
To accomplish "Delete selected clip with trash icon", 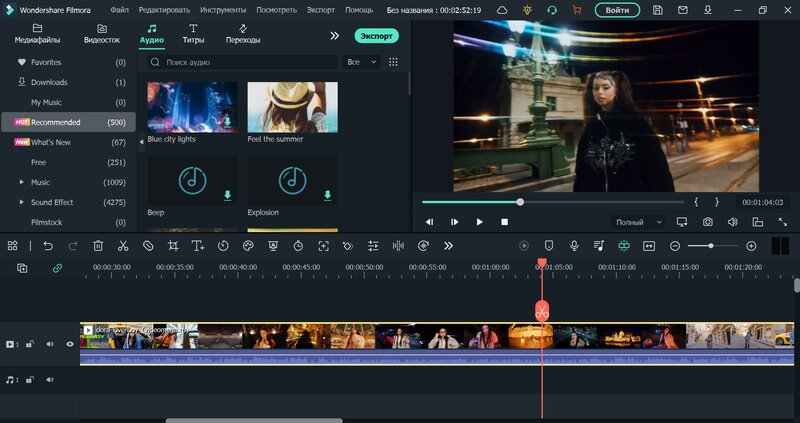I will 98,246.
